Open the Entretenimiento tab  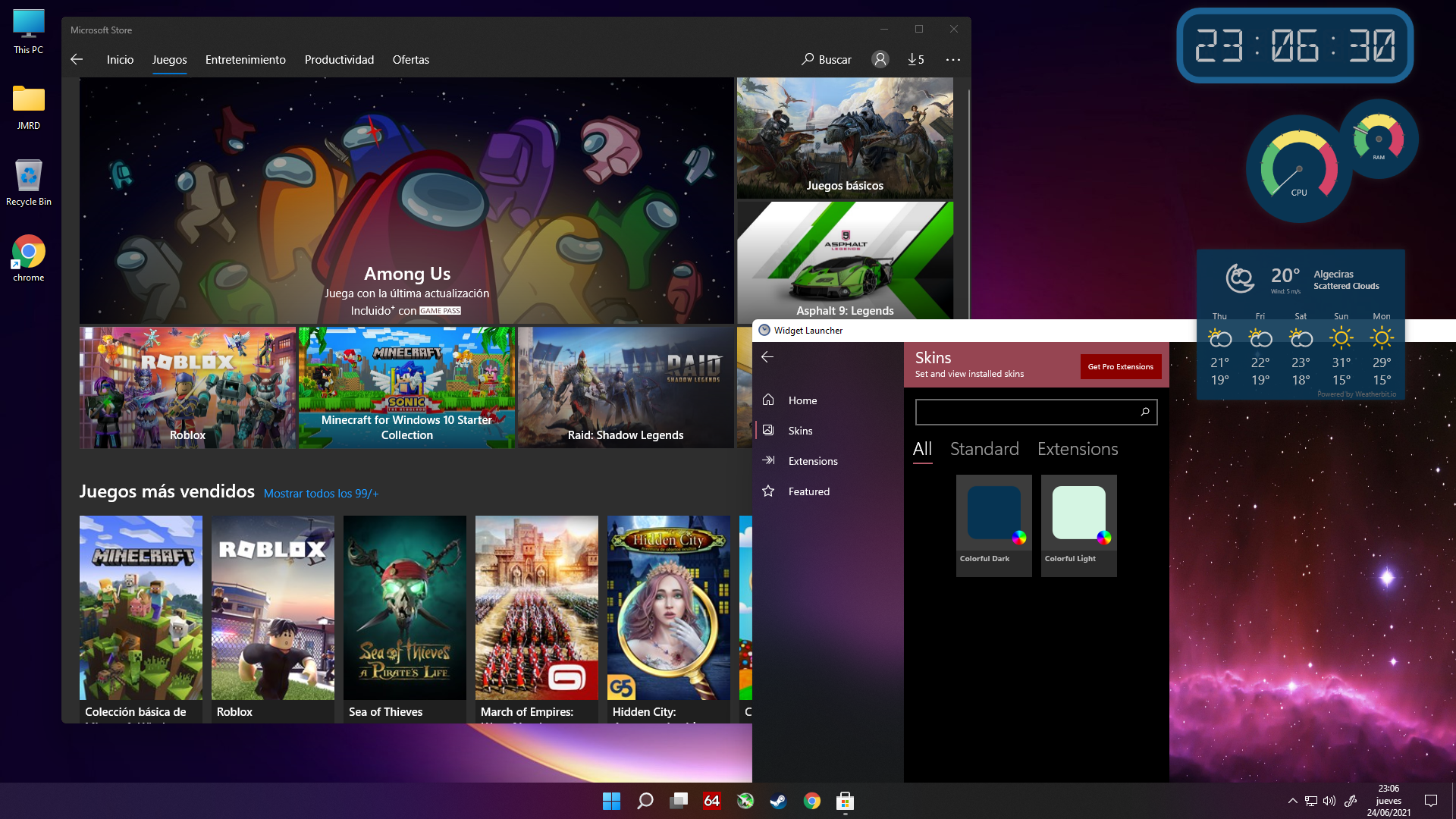[245, 59]
